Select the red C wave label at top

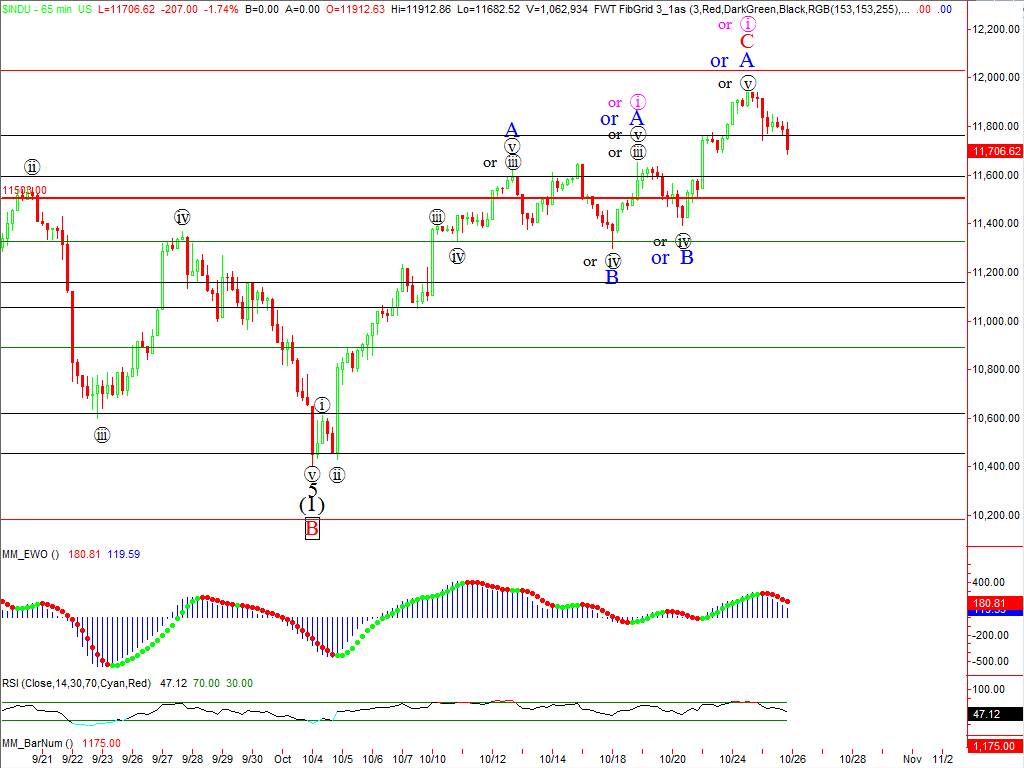click(x=746, y=41)
